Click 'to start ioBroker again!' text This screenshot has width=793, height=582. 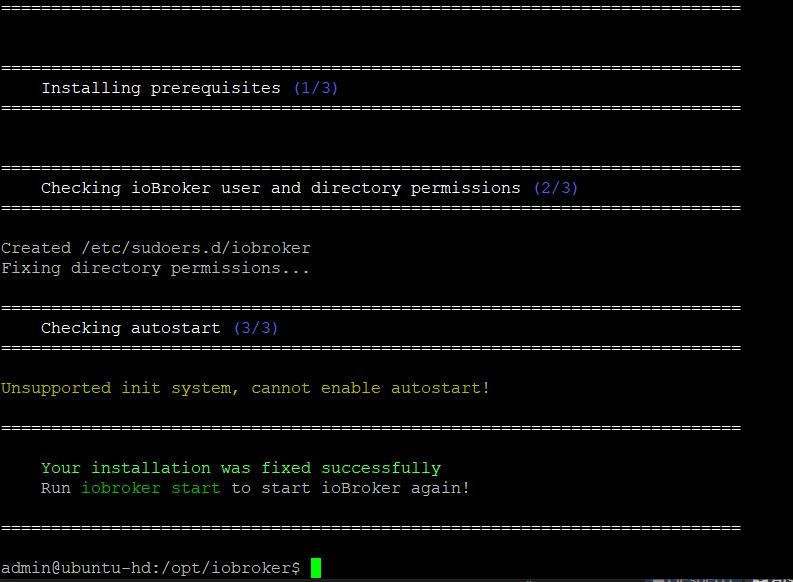point(350,488)
